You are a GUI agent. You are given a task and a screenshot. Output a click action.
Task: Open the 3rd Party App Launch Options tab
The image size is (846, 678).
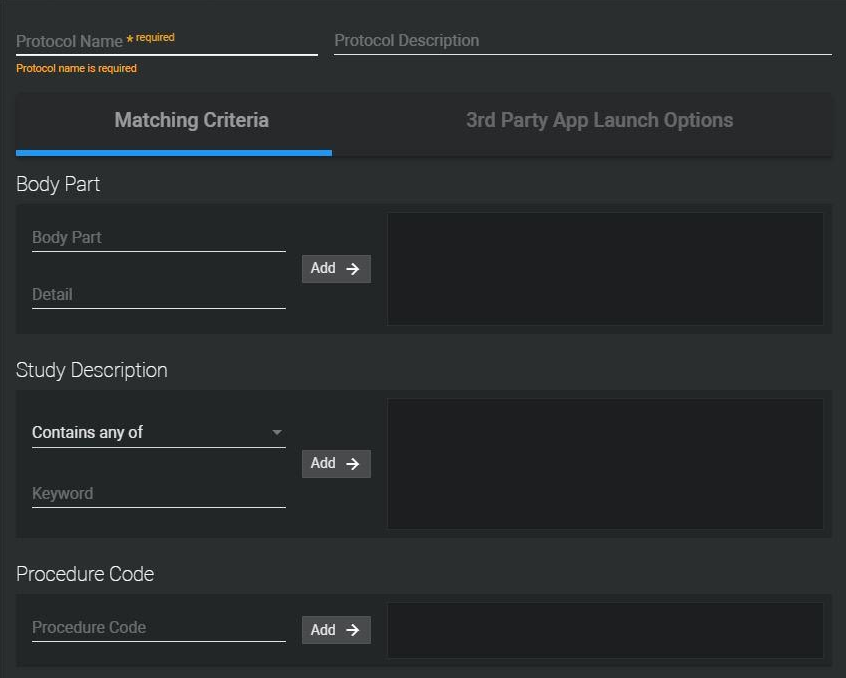(599, 121)
